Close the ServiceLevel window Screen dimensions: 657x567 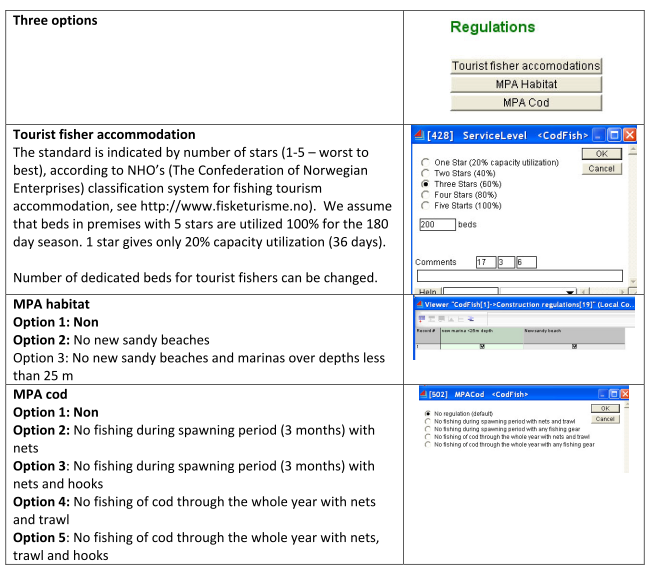pos(629,135)
